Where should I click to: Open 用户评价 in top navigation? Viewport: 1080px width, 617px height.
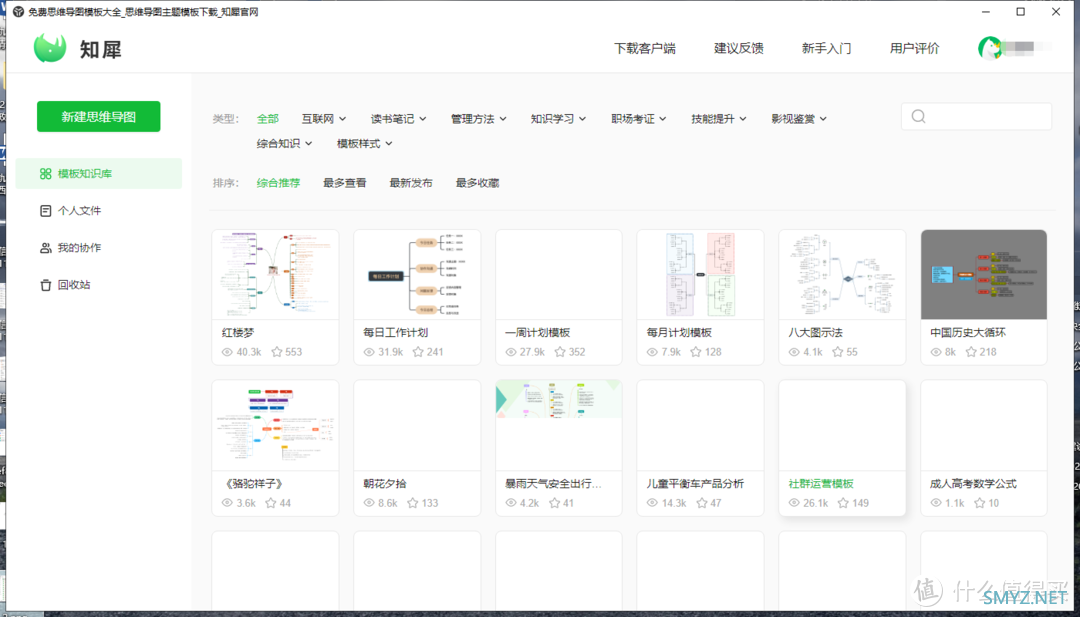(915, 48)
